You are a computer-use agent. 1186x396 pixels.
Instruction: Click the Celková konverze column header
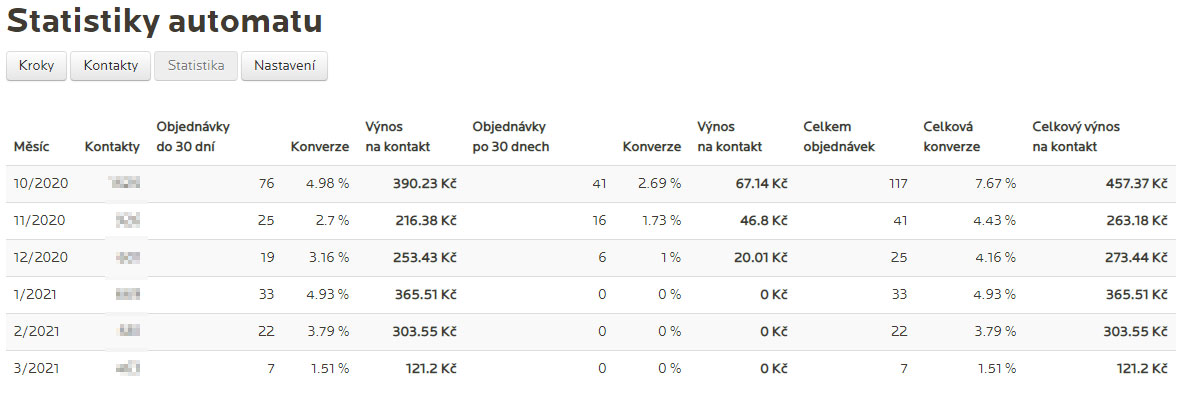pos(952,137)
